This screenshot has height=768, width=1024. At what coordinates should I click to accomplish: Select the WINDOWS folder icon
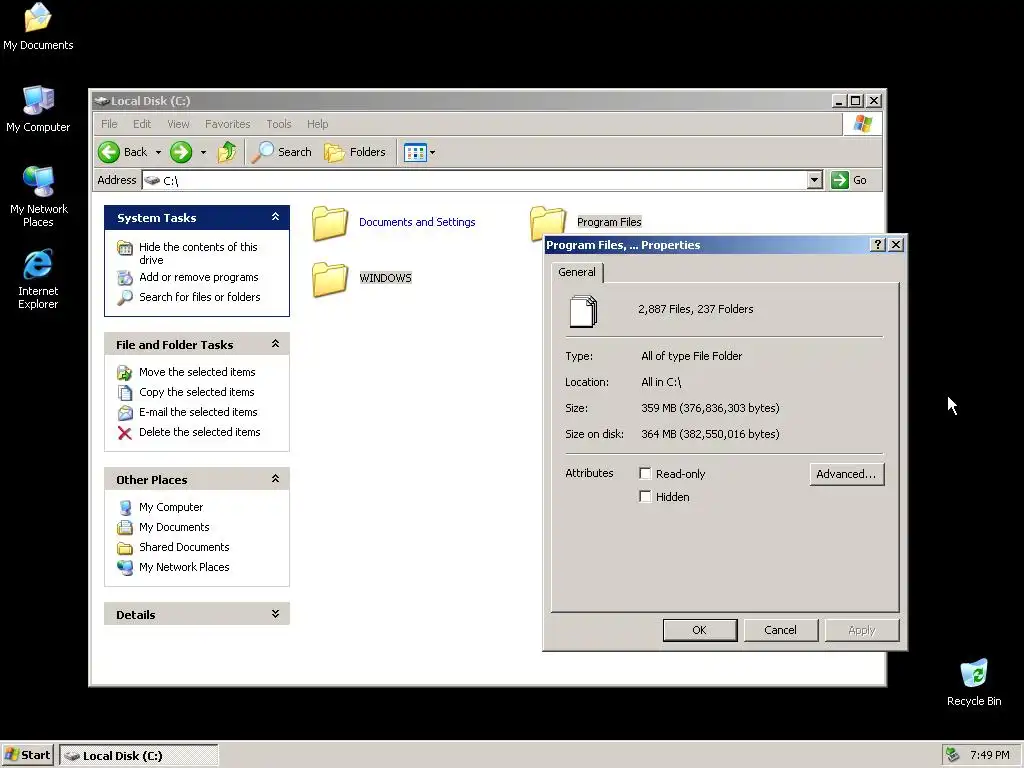click(x=330, y=280)
